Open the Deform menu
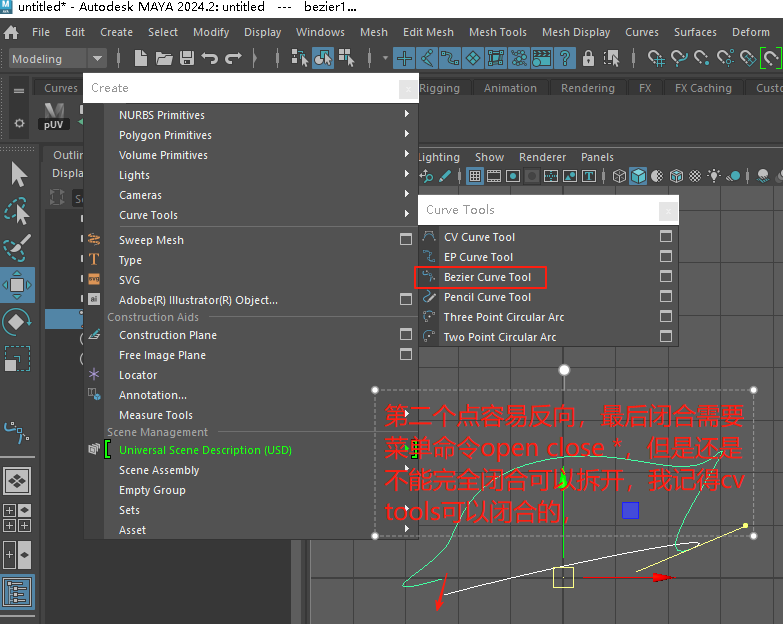Screen dimensions: 783x624 [x=751, y=32]
